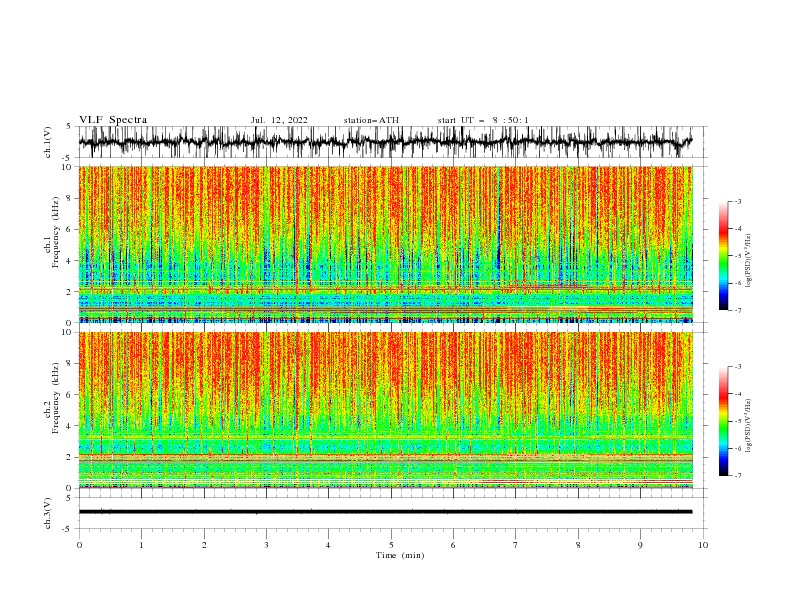The height and width of the screenshot is (612, 792).
Task: Click the ch.1 spectrogram color scale bar
Action: tap(724, 256)
